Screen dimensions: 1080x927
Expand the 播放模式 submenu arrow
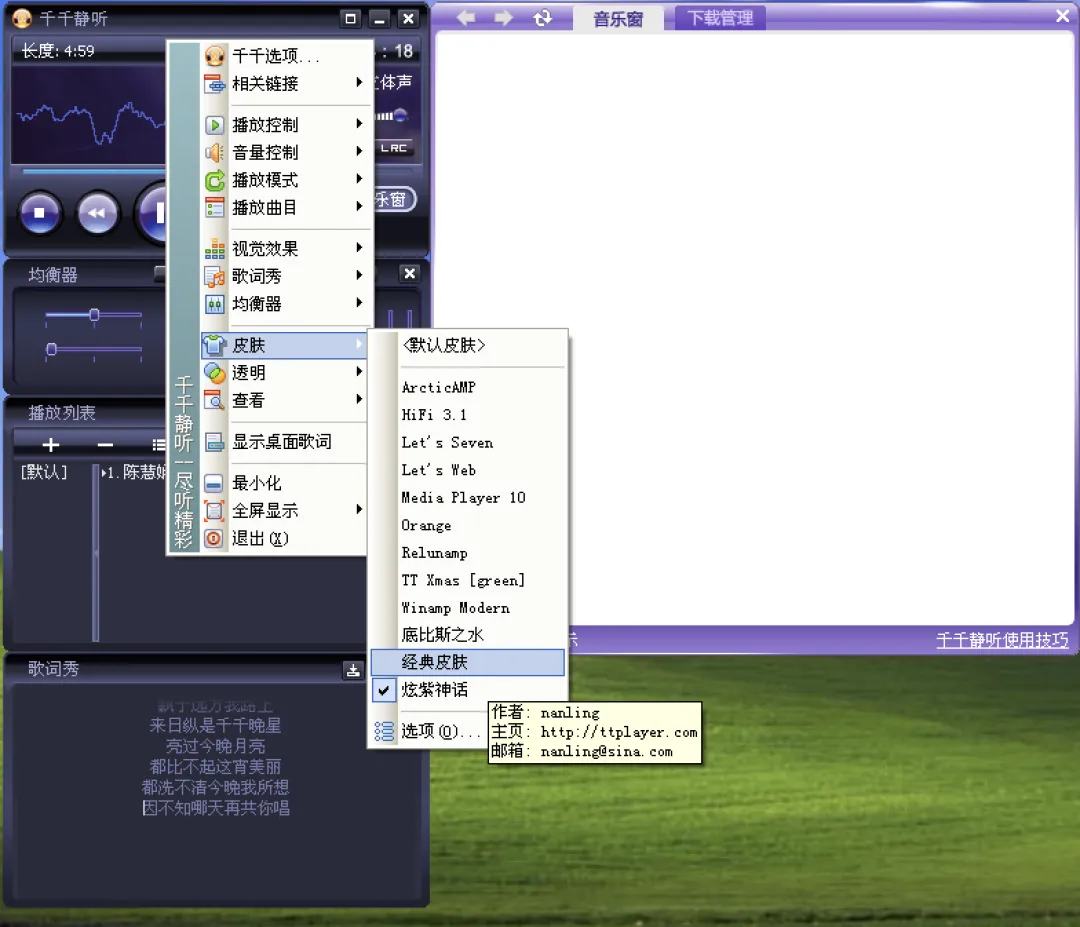point(359,179)
